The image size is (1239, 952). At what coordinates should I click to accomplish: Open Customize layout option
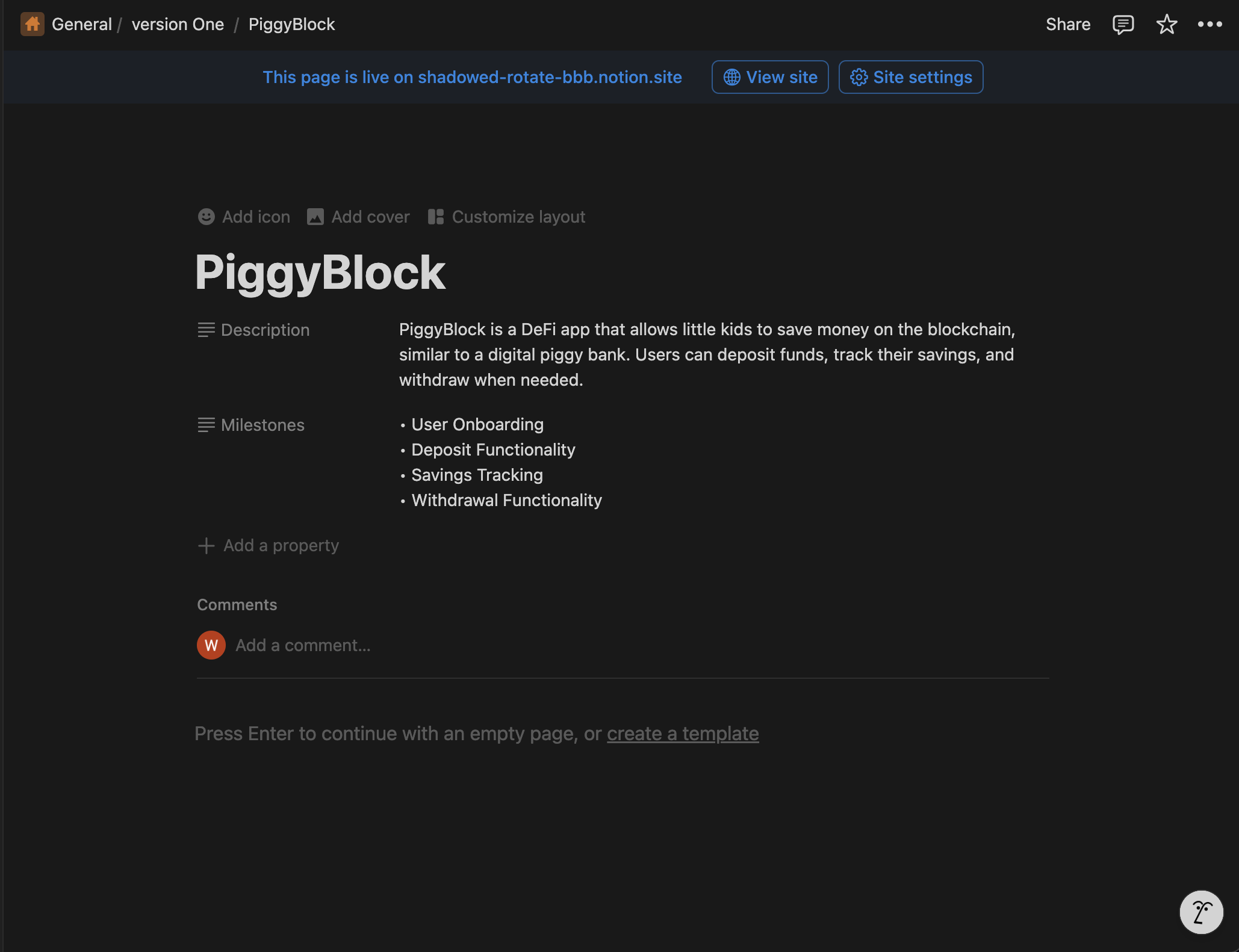pos(506,217)
